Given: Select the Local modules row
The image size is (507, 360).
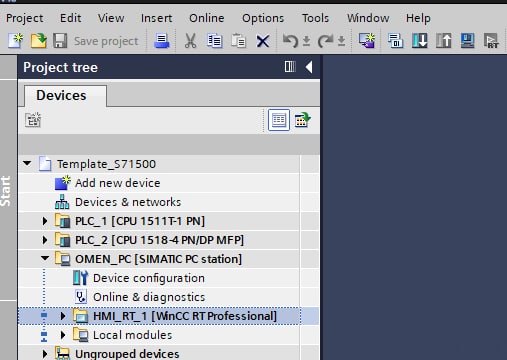Looking at the screenshot, I should pos(159,335).
